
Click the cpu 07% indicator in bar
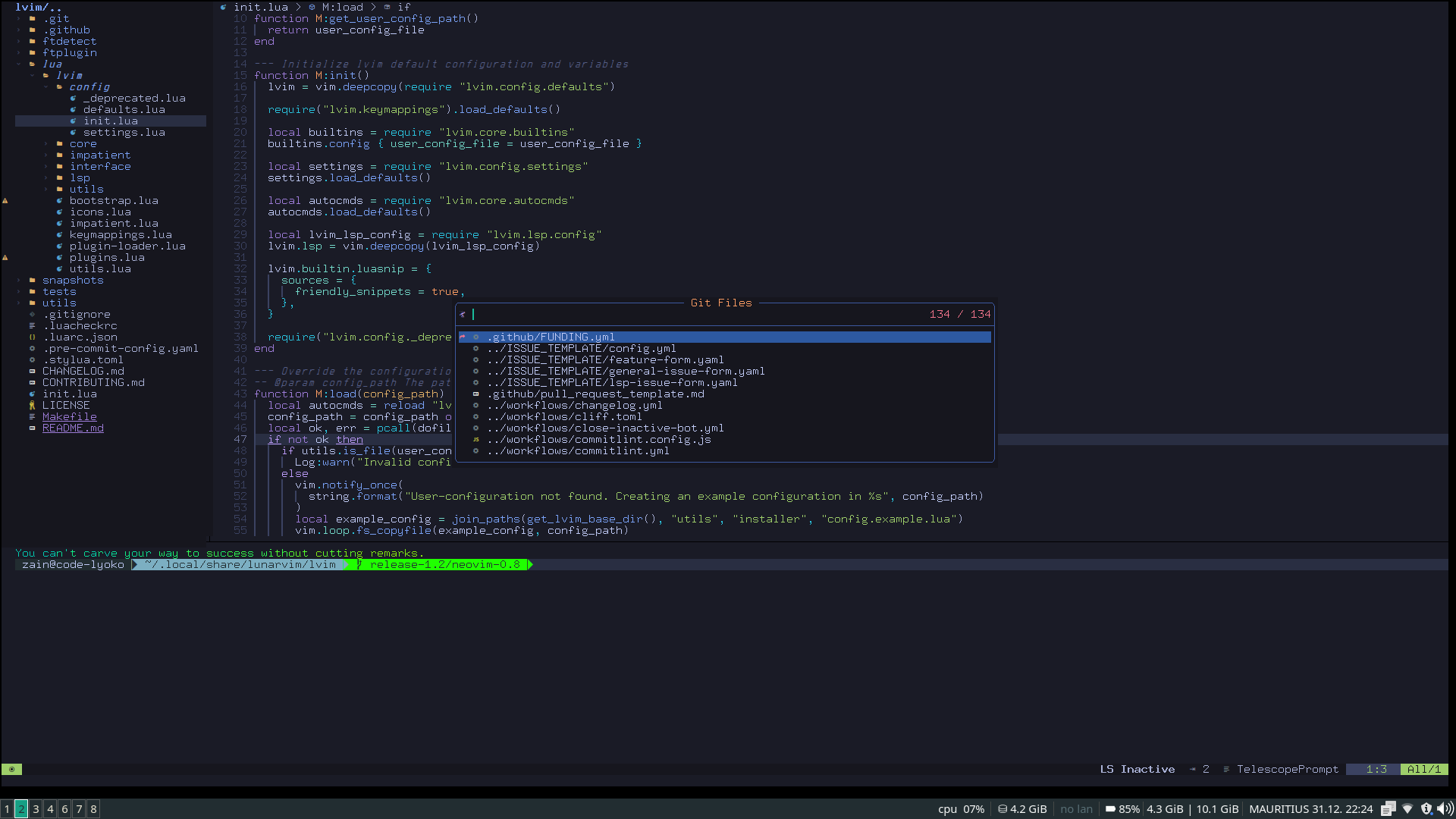pos(961,809)
